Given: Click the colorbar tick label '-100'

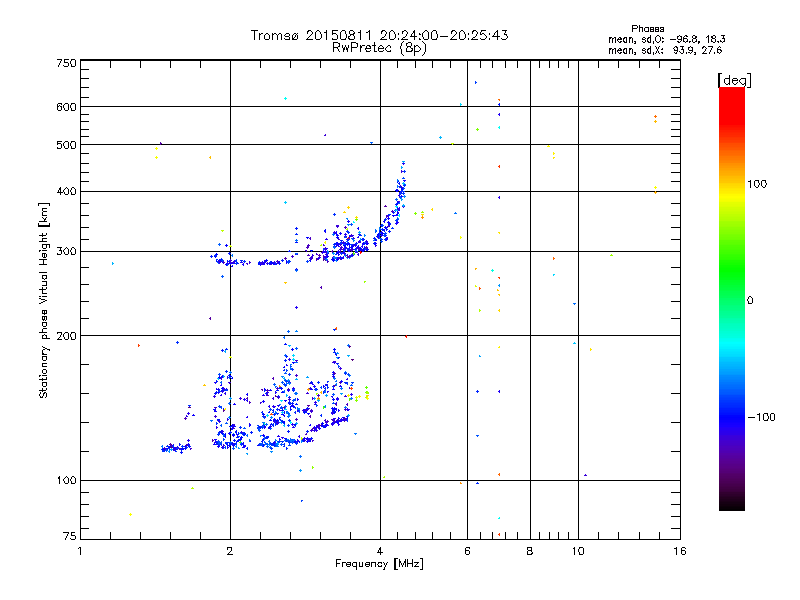Looking at the screenshot, I should pos(761,417).
